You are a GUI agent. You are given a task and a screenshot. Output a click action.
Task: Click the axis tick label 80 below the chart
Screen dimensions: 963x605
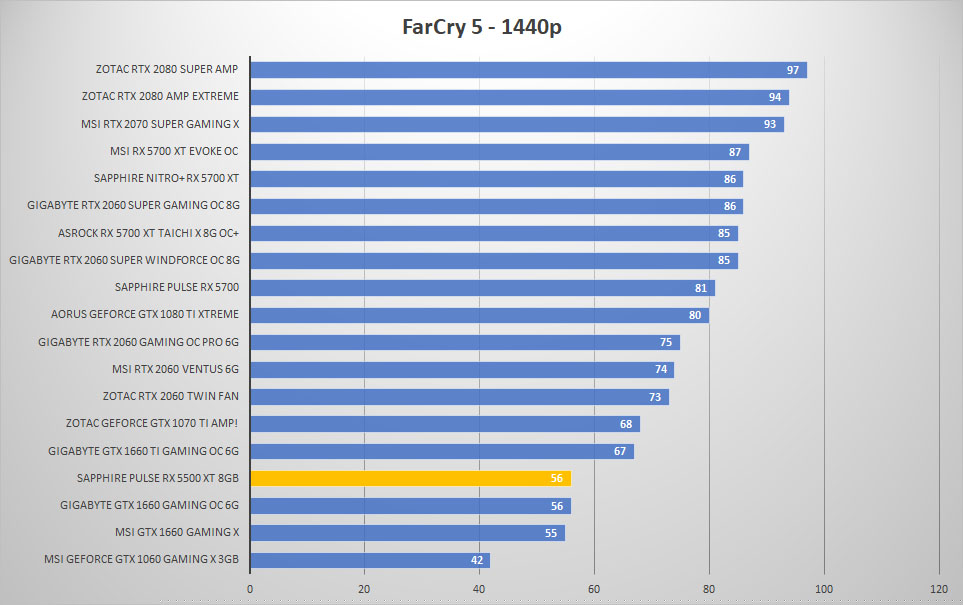click(709, 589)
